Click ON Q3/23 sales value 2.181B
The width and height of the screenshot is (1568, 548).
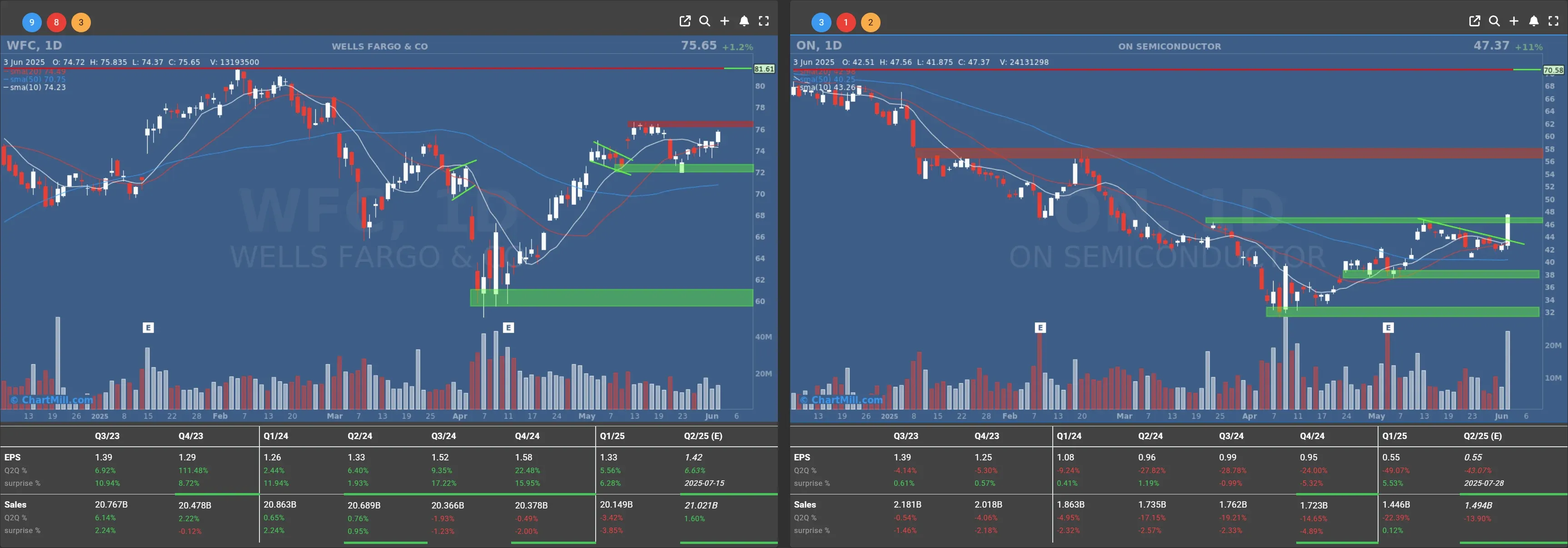click(x=907, y=505)
